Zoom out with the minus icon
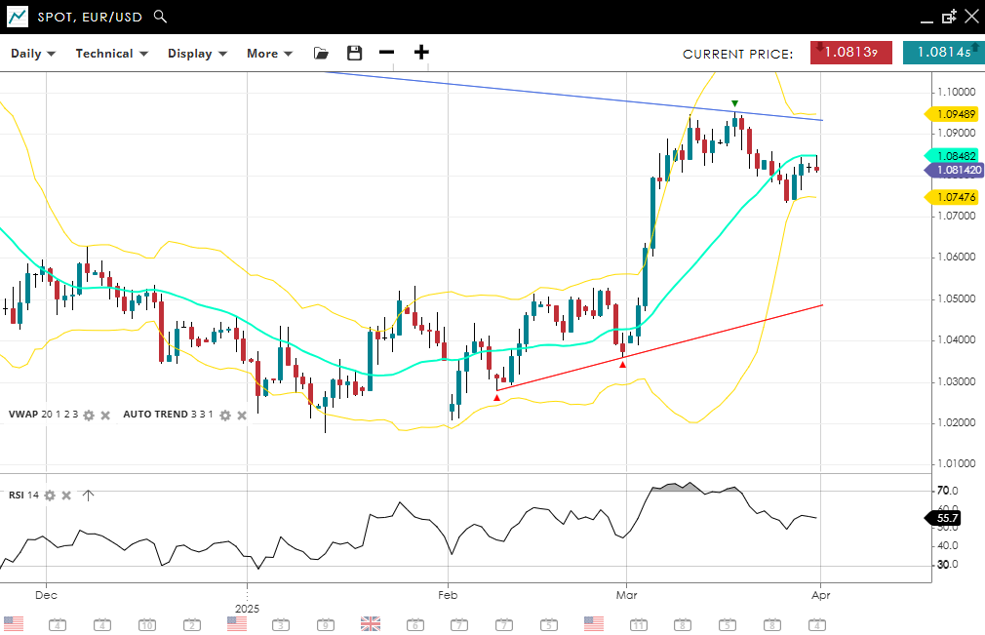Image resolution: width=985 pixels, height=635 pixels. (387, 53)
